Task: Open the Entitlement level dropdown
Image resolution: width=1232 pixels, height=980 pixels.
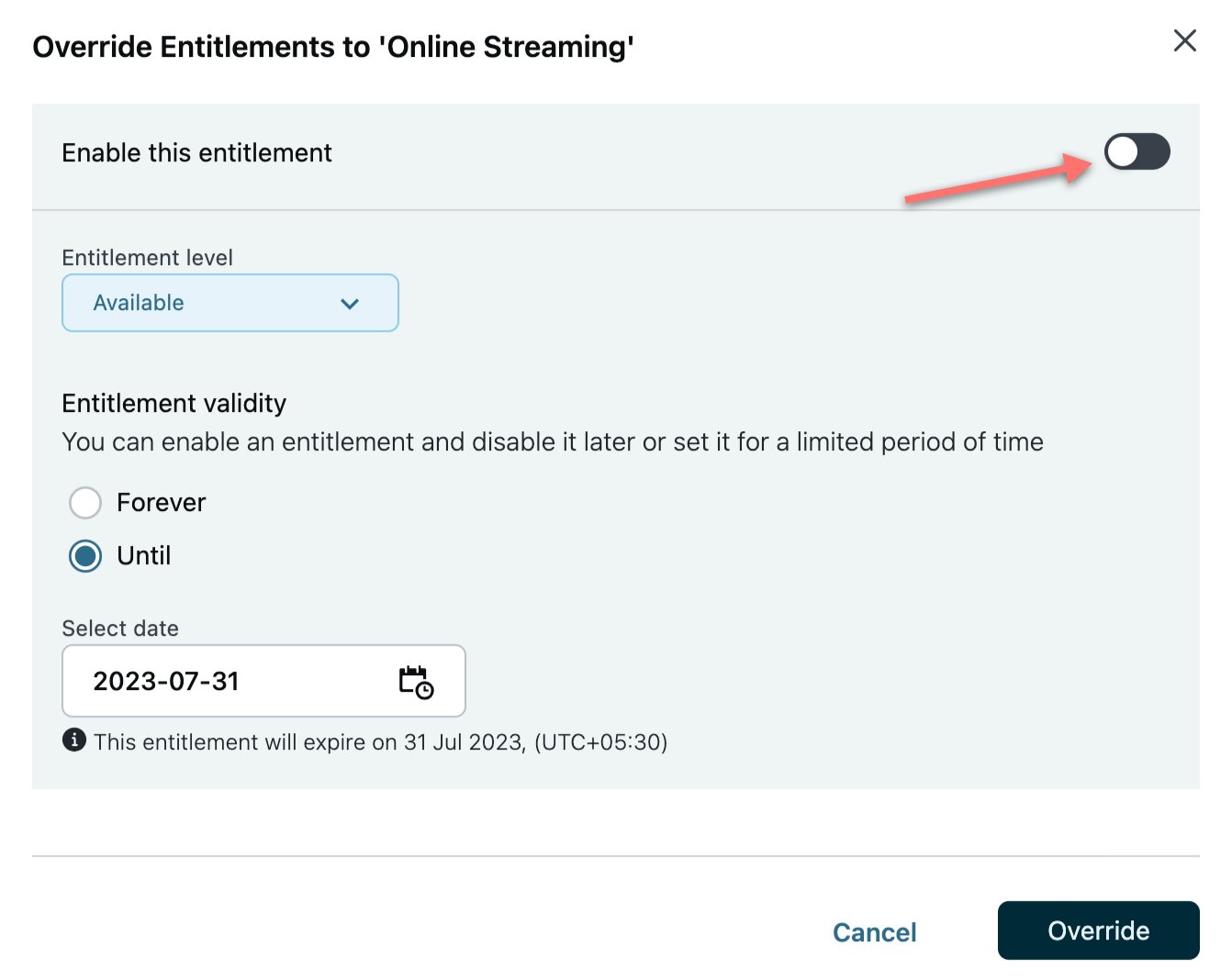Action: tap(230, 303)
